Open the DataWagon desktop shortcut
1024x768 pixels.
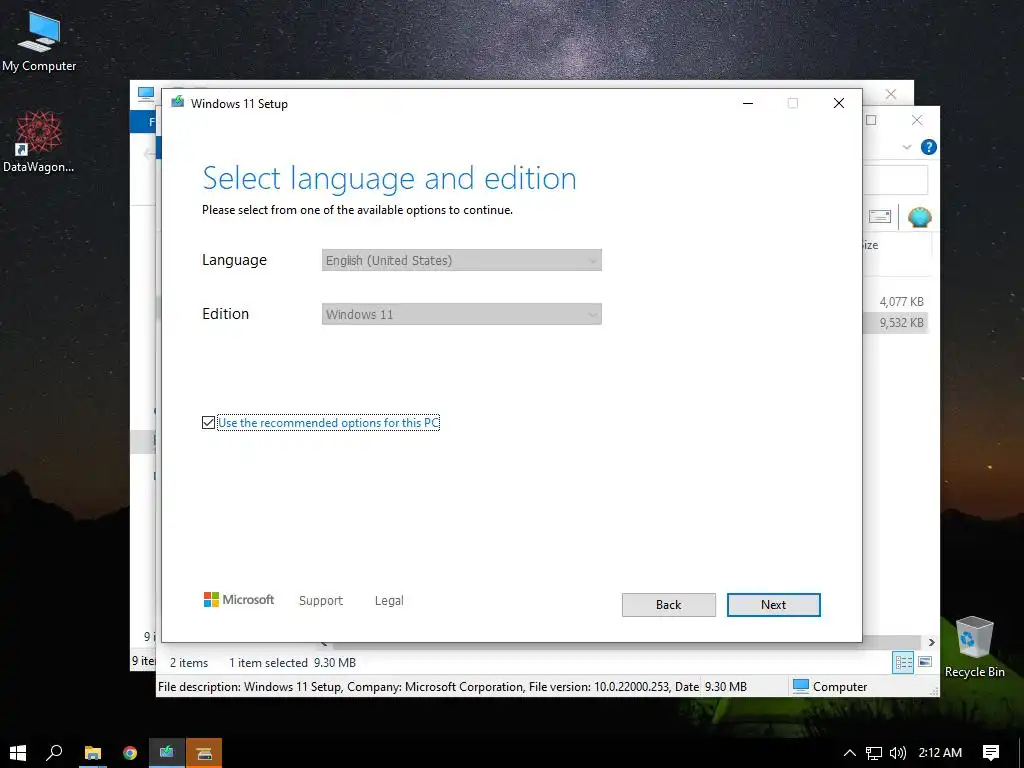tap(39, 142)
